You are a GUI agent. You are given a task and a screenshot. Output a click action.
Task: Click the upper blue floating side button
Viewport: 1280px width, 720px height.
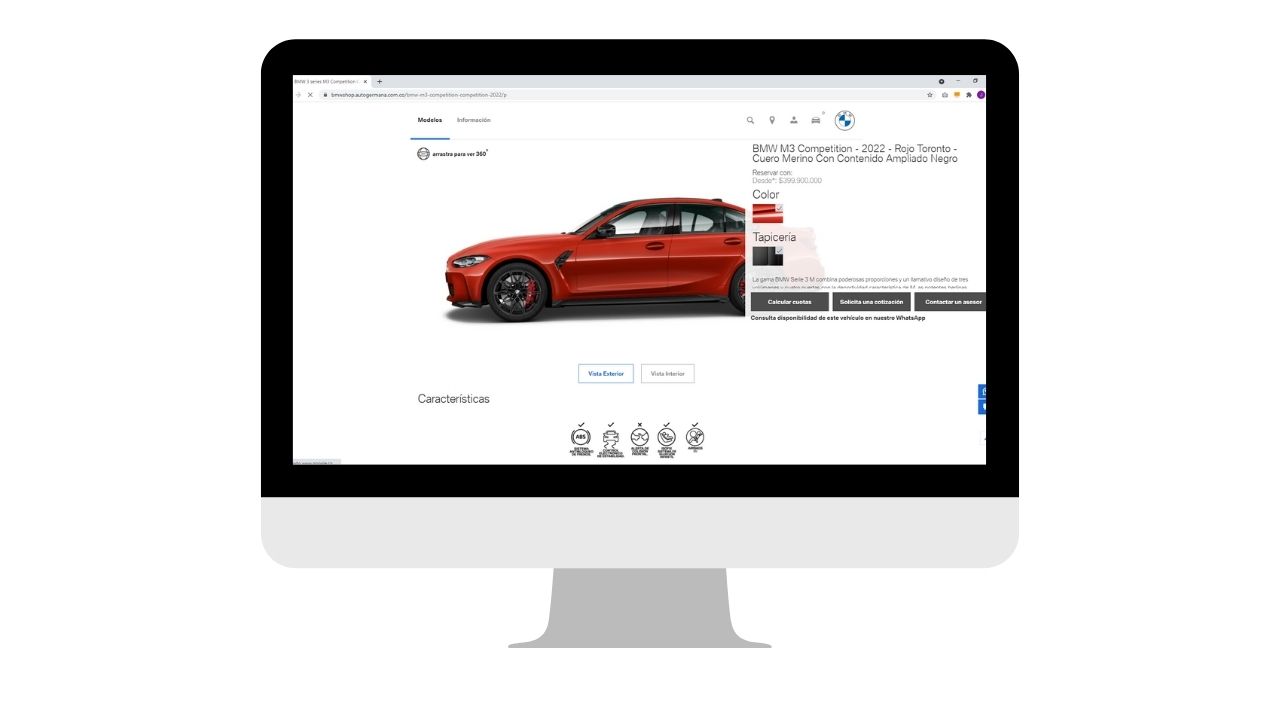point(983,392)
